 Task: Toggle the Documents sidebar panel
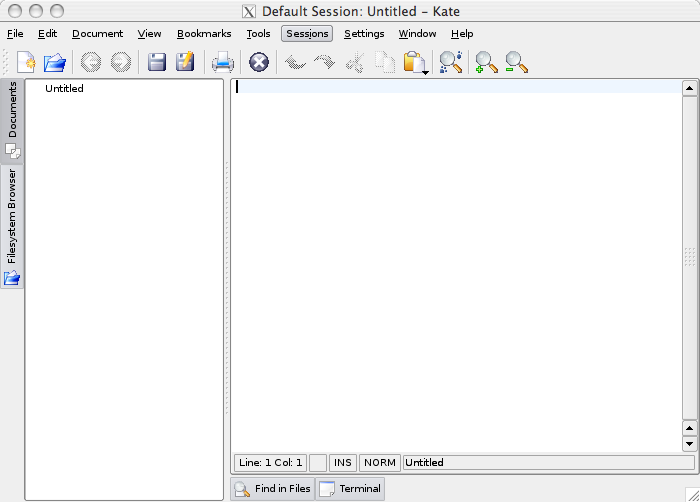[x=12, y=120]
